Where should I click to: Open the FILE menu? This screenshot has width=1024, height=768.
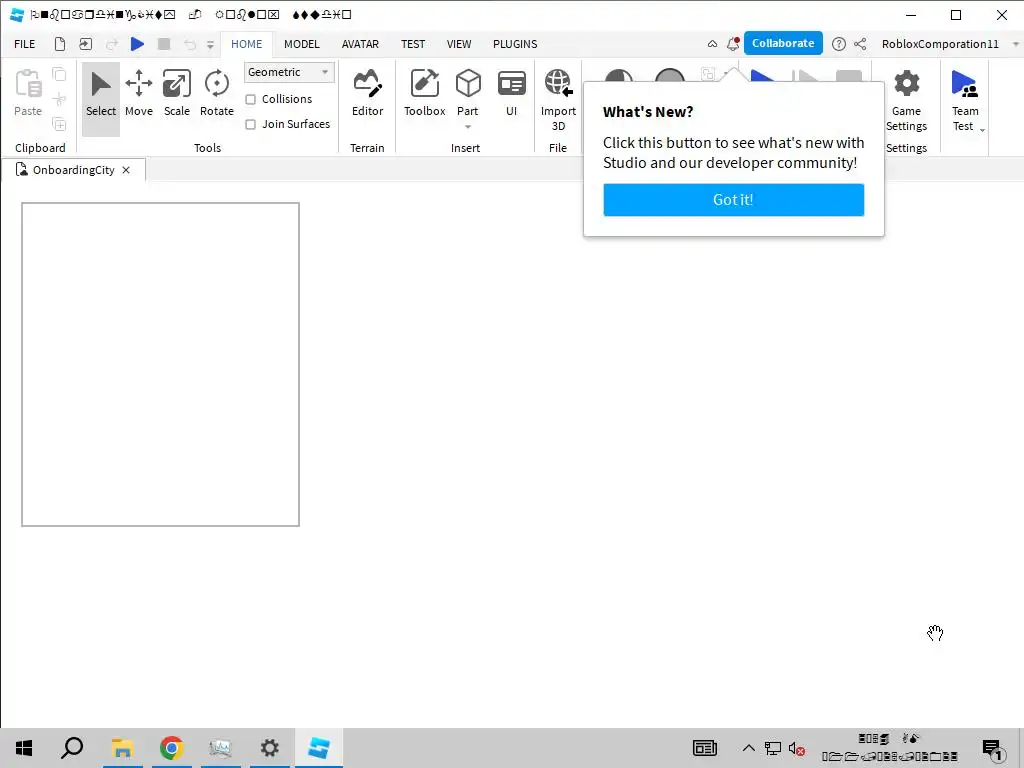[25, 44]
